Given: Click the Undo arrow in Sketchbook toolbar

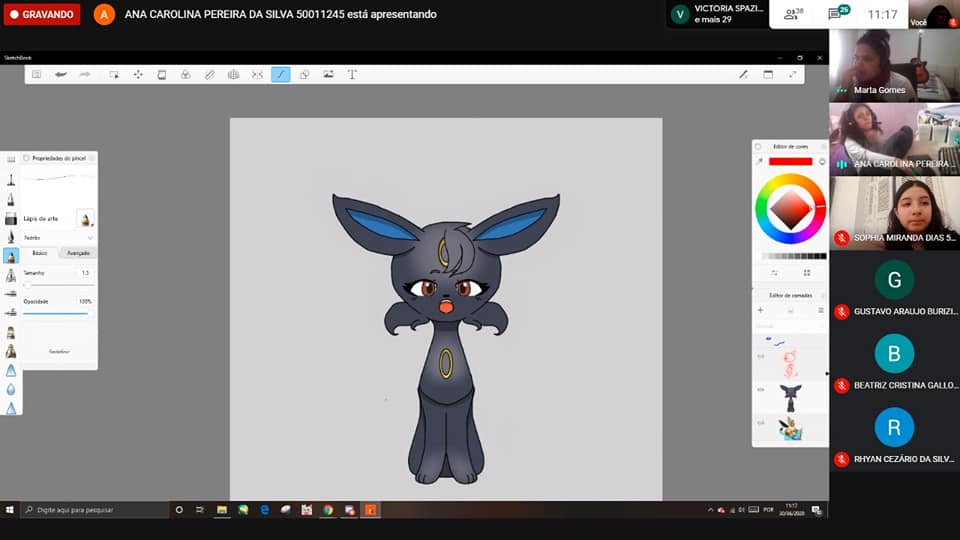Looking at the screenshot, I should (x=61, y=75).
